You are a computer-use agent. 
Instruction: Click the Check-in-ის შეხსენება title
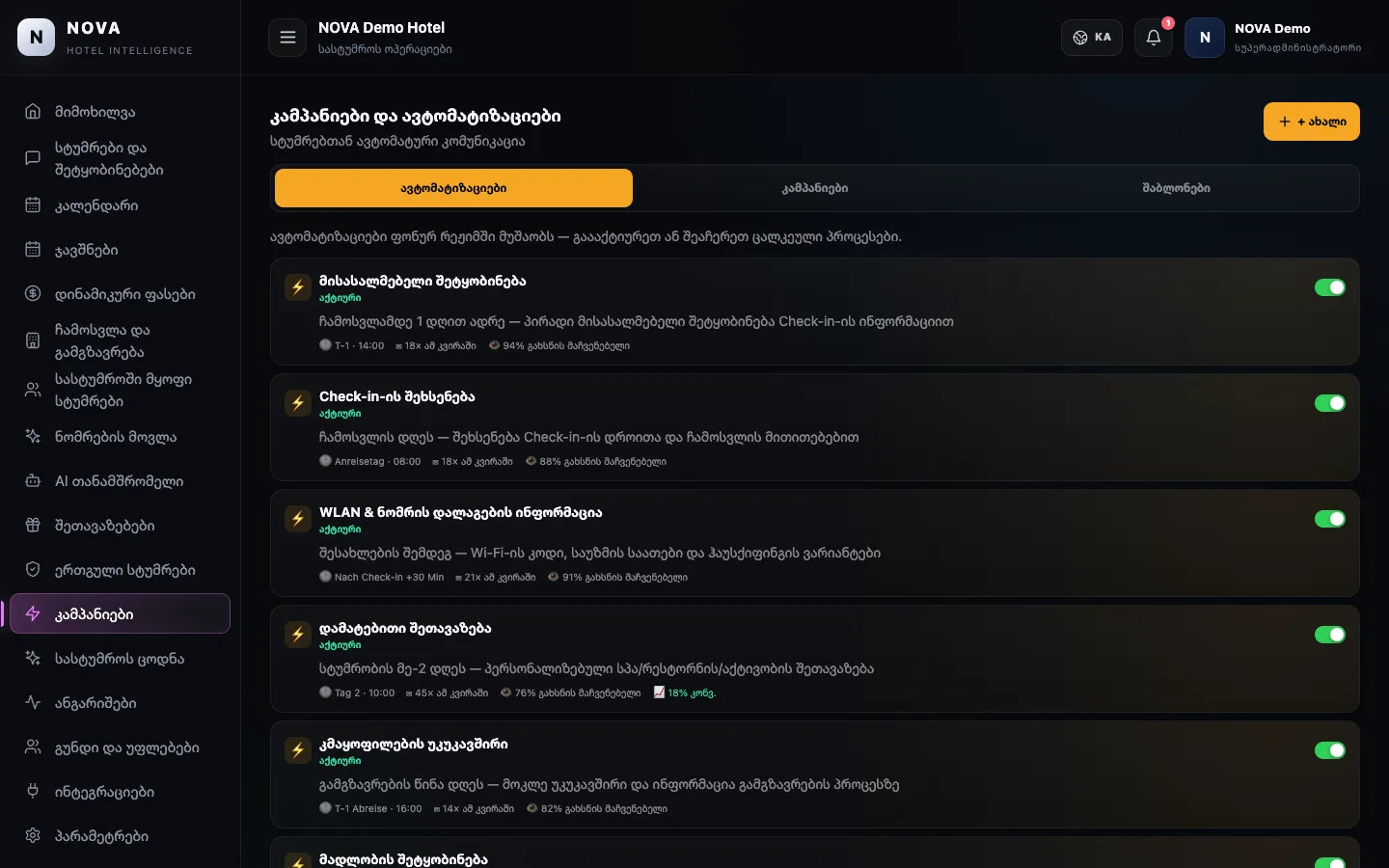click(x=397, y=396)
